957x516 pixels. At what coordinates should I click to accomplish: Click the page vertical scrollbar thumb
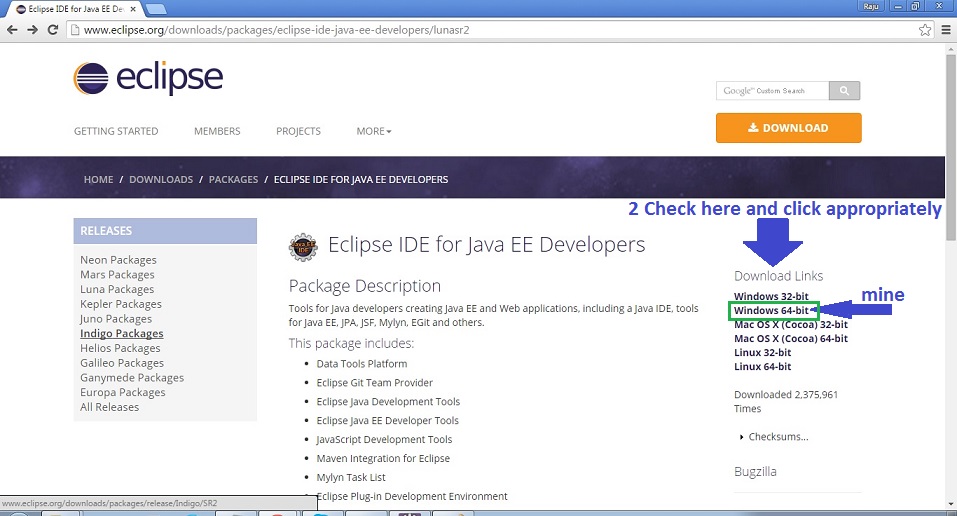951,148
